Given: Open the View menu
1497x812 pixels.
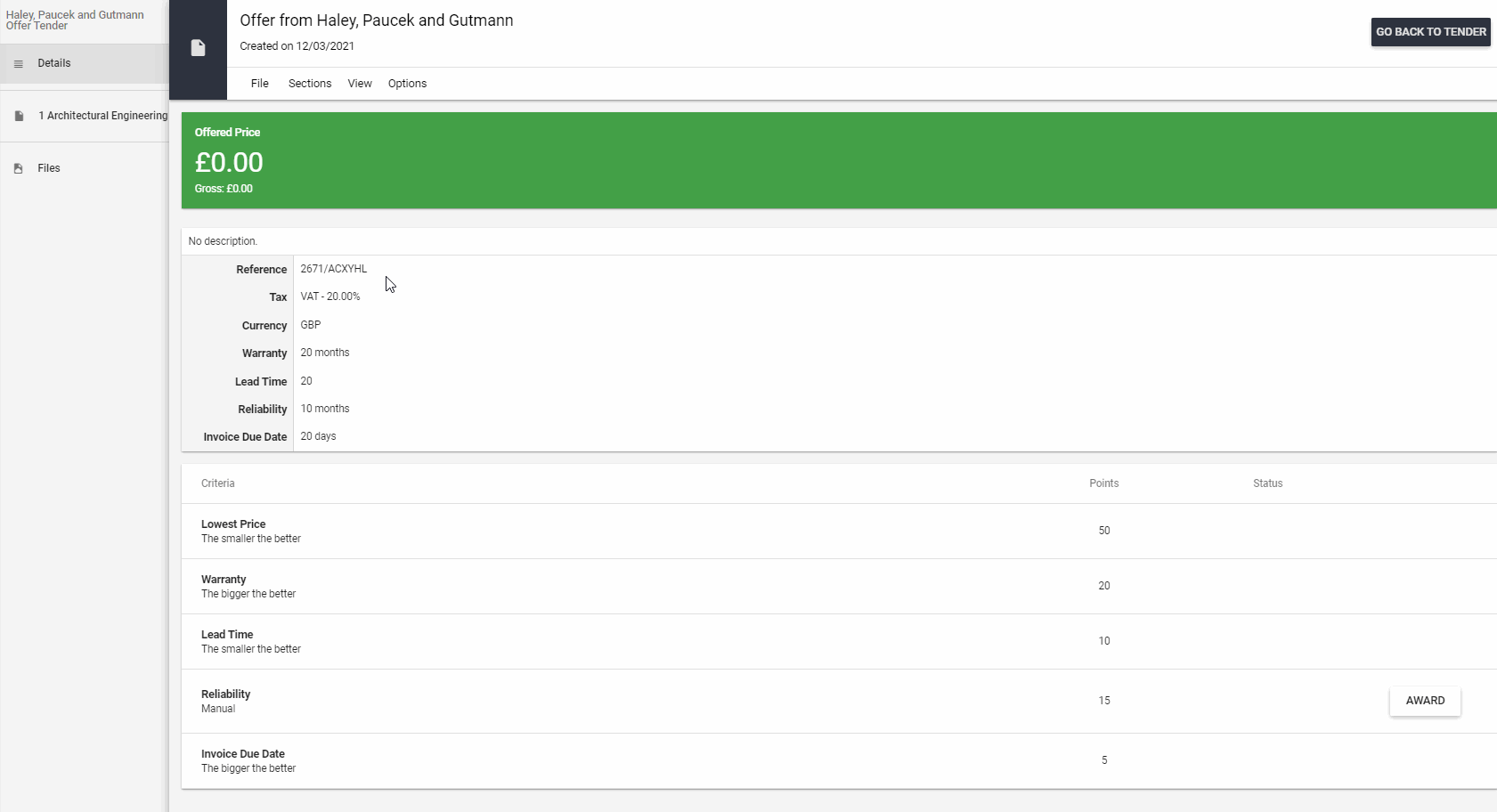Looking at the screenshot, I should [360, 84].
